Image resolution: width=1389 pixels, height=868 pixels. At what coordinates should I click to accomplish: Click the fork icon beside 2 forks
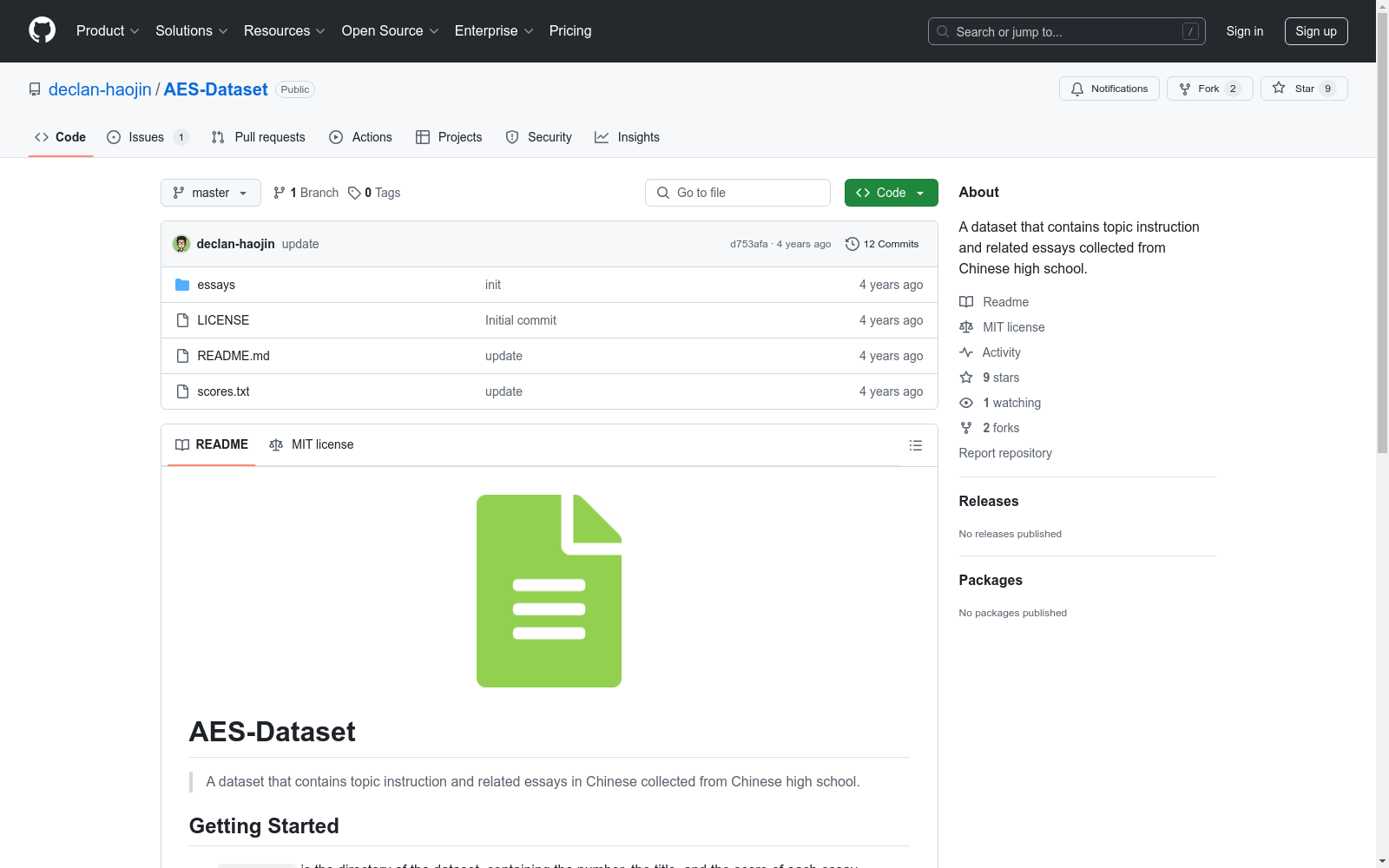(966, 428)
